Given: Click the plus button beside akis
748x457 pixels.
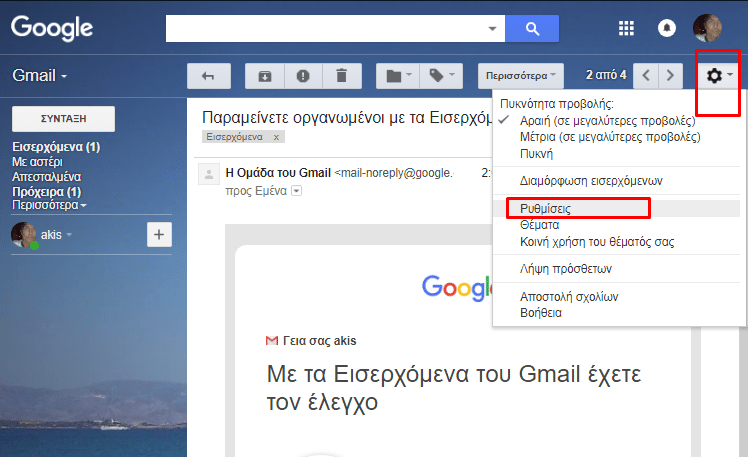Looking at the screenshot, I should coord(159,235).
